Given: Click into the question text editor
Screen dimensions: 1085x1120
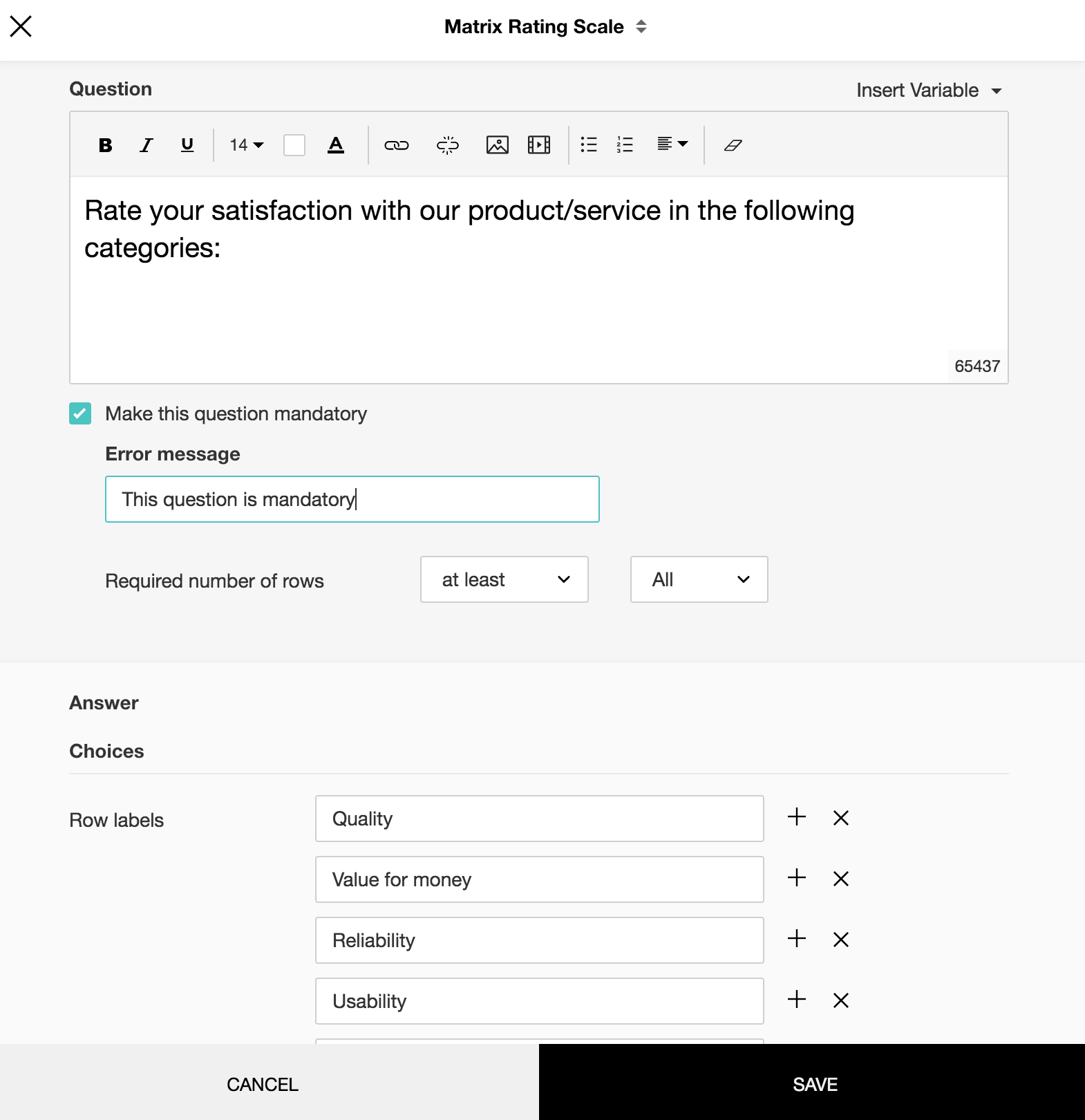Looking at the screenshot, I should [539, 280].
